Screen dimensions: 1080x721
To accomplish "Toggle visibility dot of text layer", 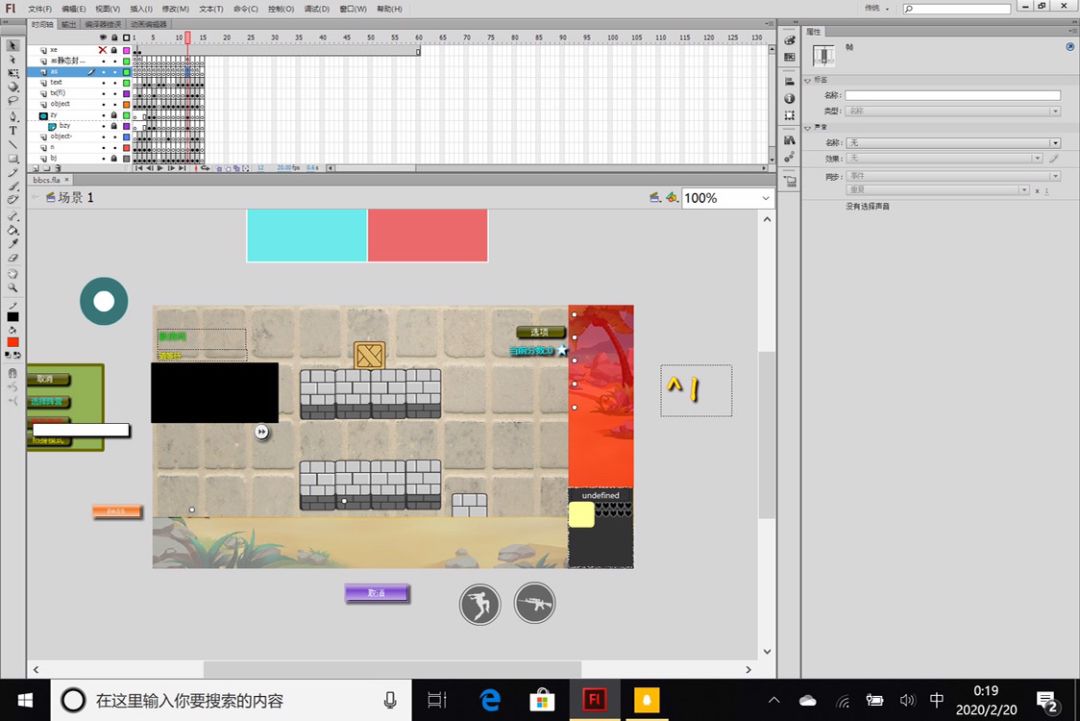I will coord(103,82).
